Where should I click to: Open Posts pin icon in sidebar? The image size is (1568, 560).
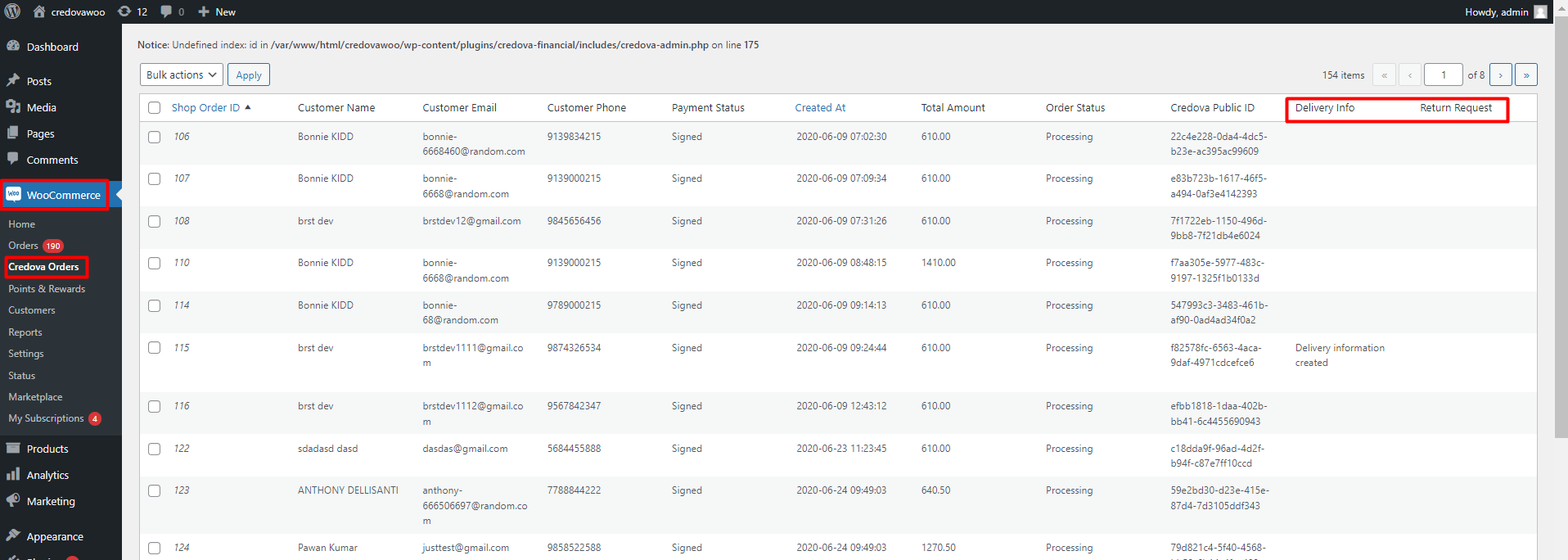click(13, 80)
